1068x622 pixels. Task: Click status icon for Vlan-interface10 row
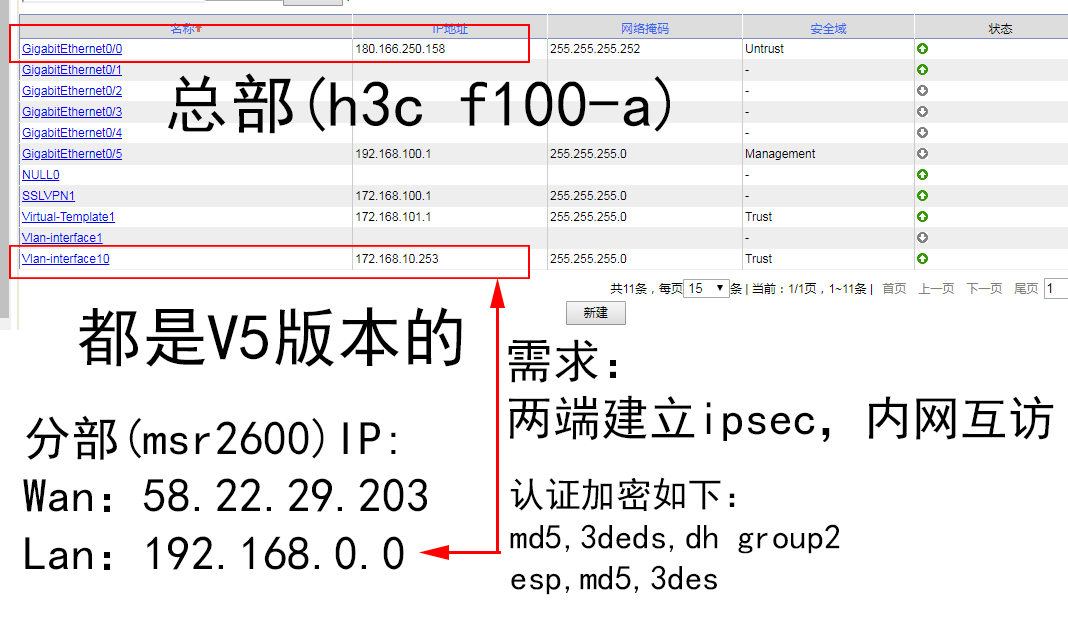tap(922, 259)
